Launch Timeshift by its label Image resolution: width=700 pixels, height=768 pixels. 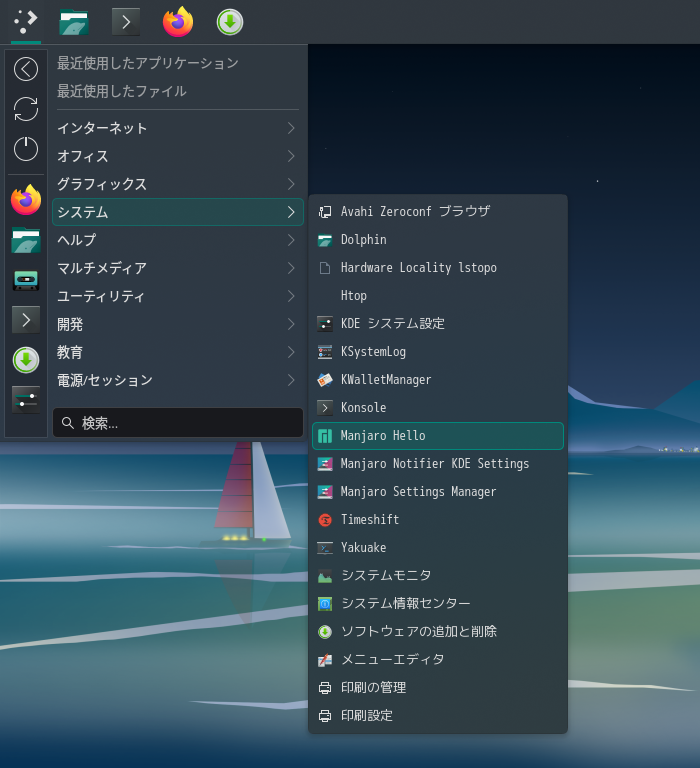(x=370, y=520)
